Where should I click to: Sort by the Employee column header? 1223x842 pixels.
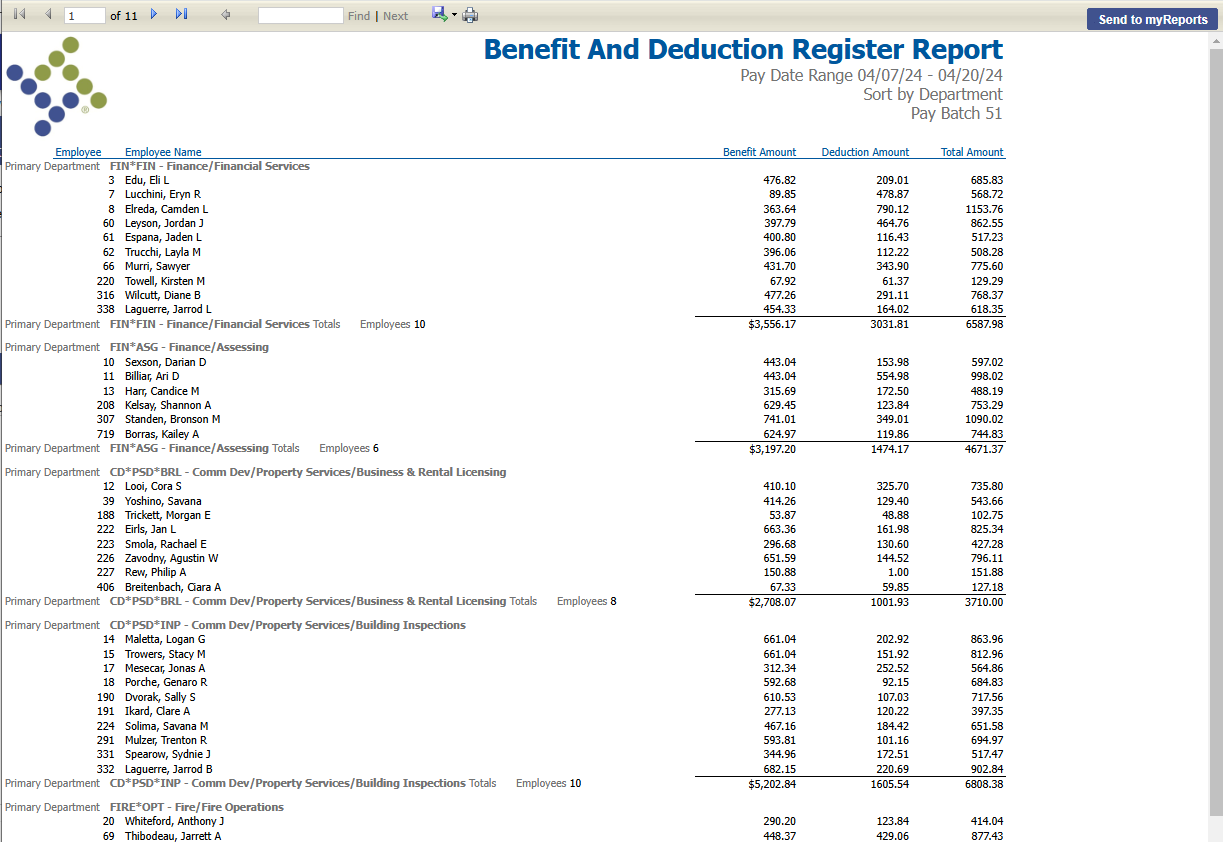click(78, 152)
